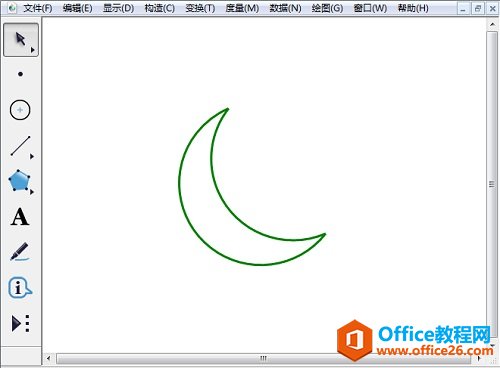Viewport: 500px width, 368px height.
Task: Click the horizontal scrollbar left arrow
Action: 49,359
